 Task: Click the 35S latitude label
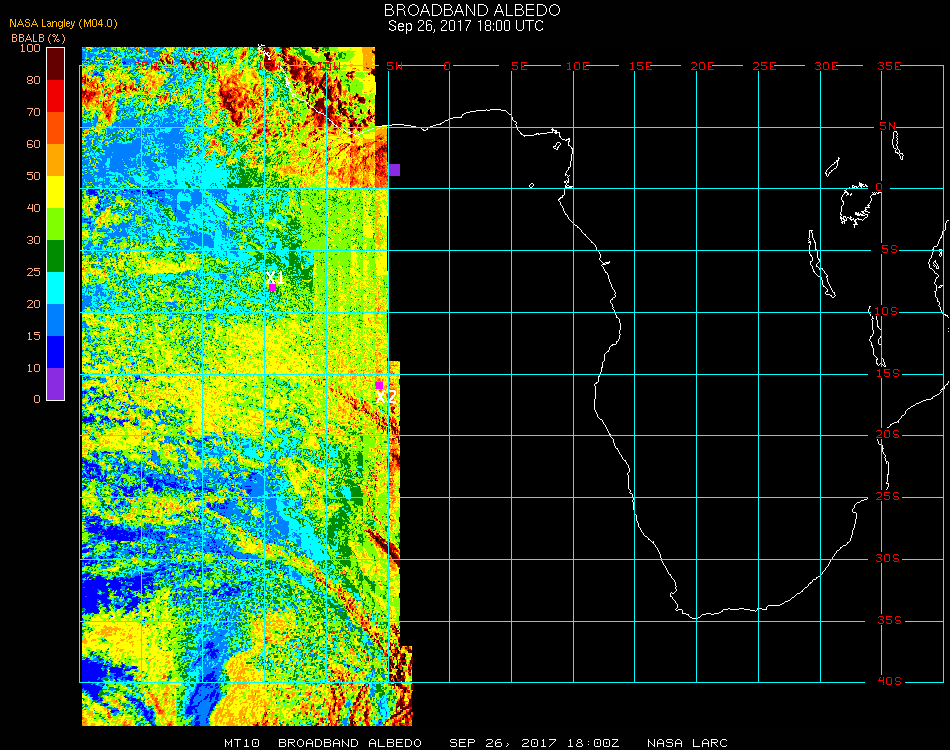889,620
